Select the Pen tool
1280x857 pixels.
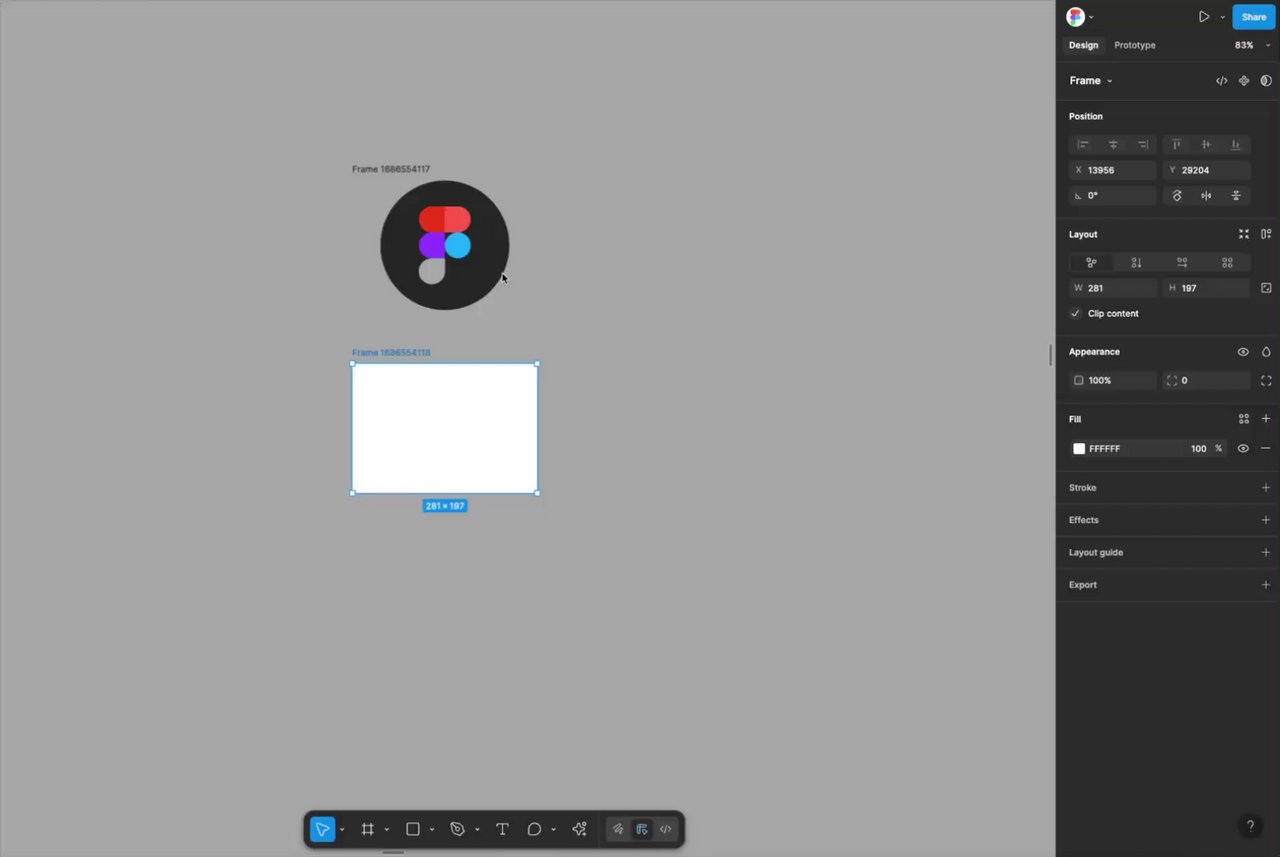pyautogui.click(x=458, y=829)
